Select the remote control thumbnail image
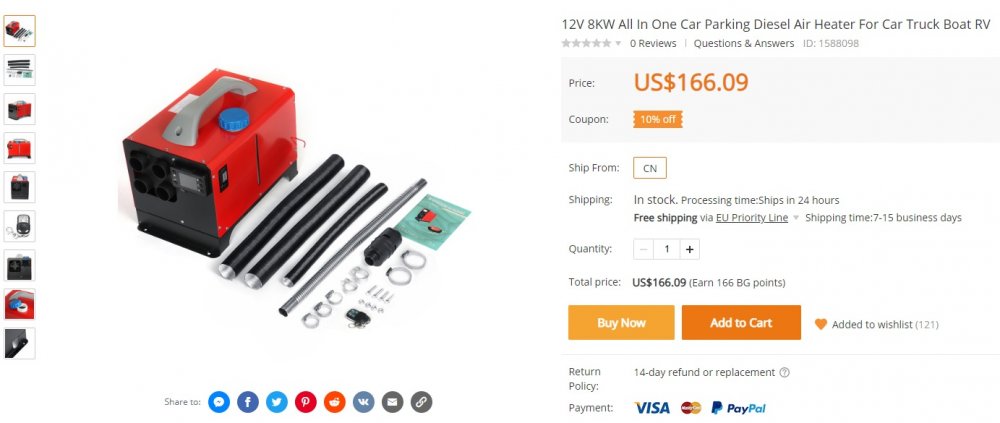1000x423 pixels. click(19, 226)
